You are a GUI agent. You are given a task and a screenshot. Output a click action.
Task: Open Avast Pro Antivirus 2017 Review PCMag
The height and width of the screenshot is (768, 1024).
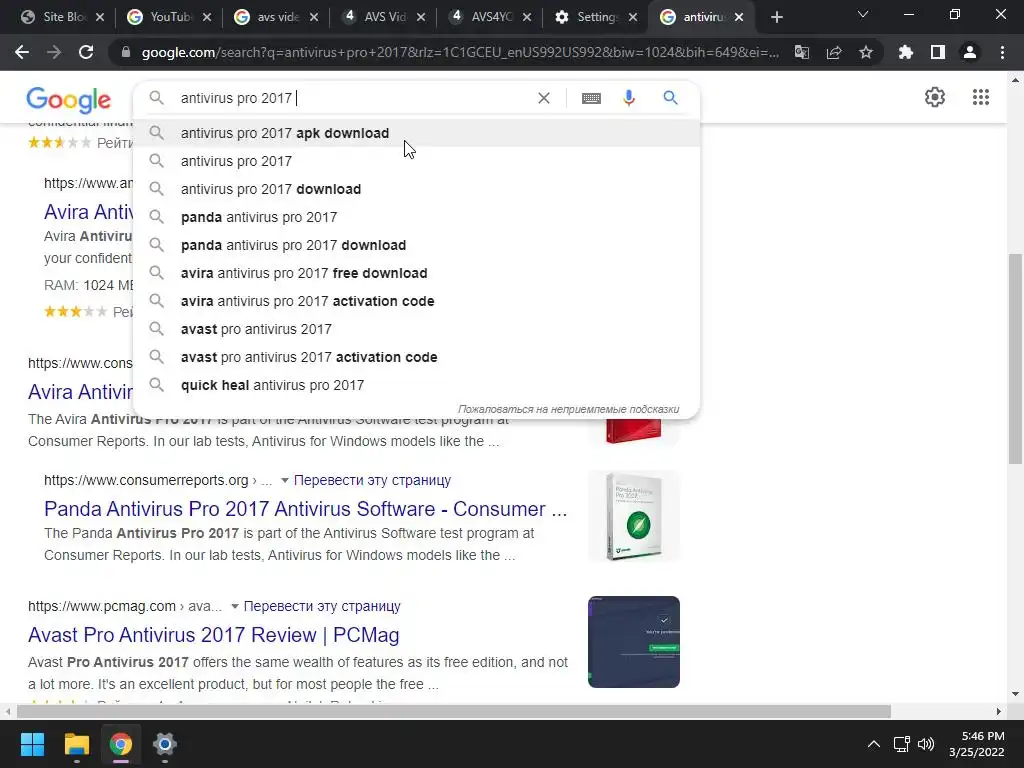(214, 635)
